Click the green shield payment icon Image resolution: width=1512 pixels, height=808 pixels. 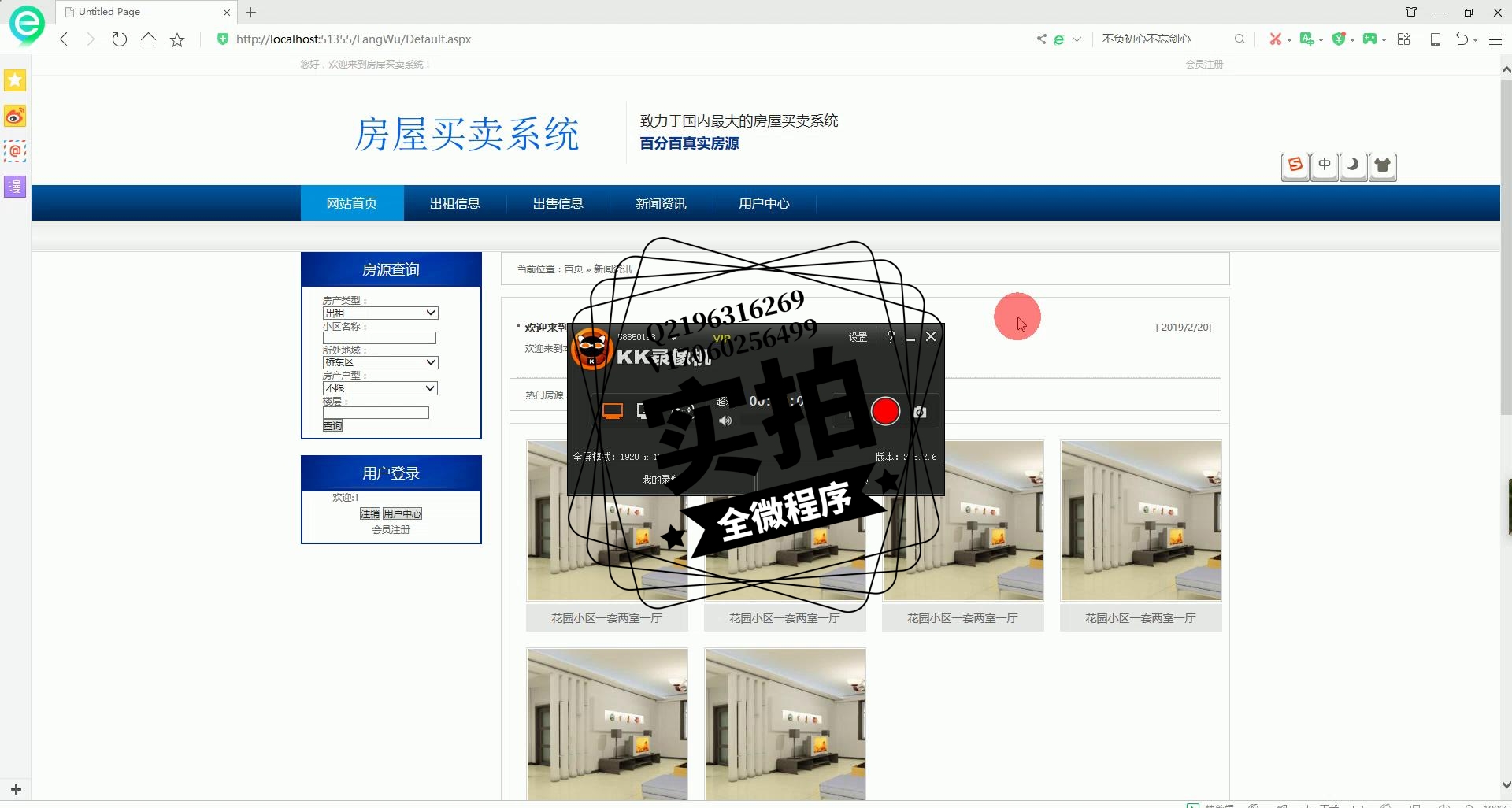click(1338, 39)
